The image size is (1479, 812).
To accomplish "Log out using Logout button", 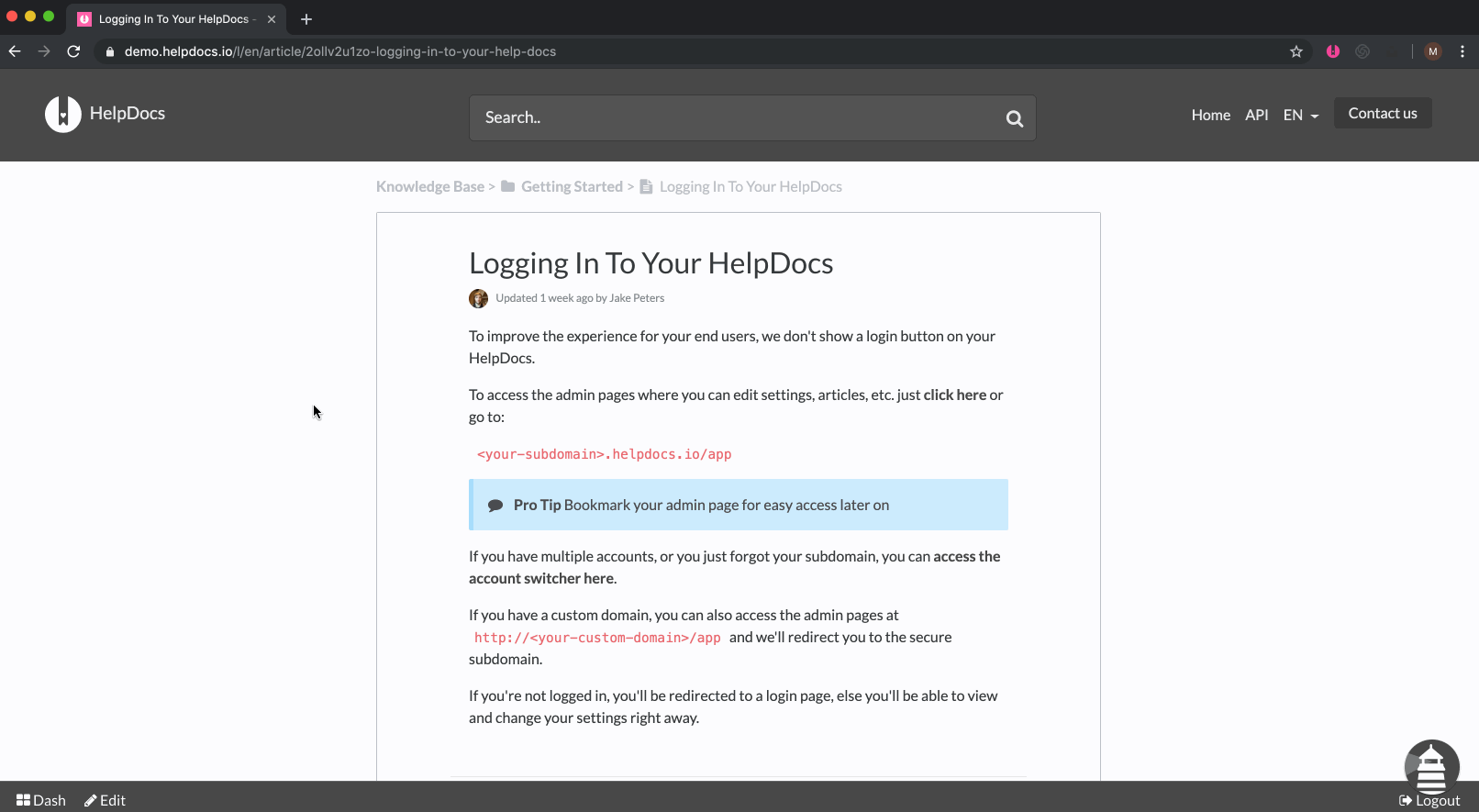I will (1429, 800).
